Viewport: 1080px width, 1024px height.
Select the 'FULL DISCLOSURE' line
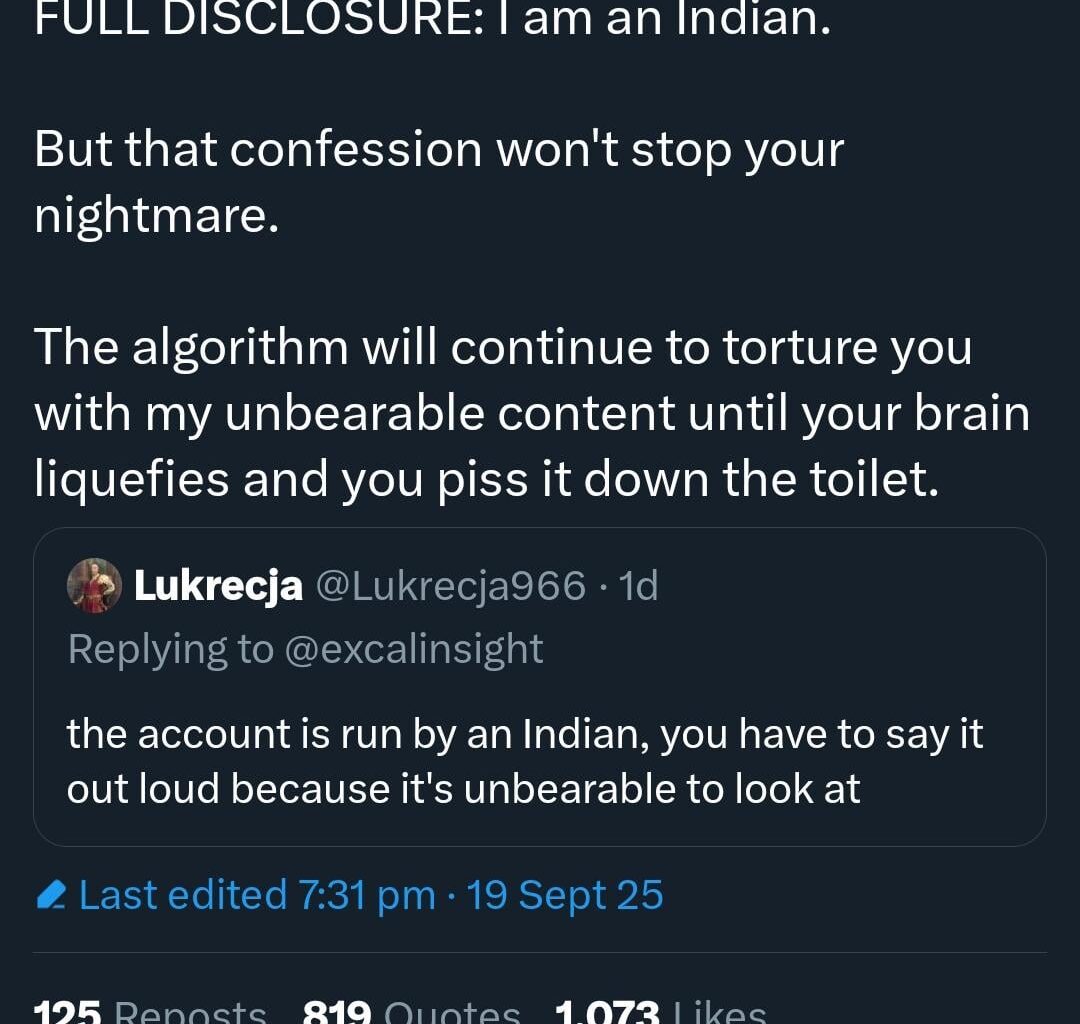[x=432, y=18]
